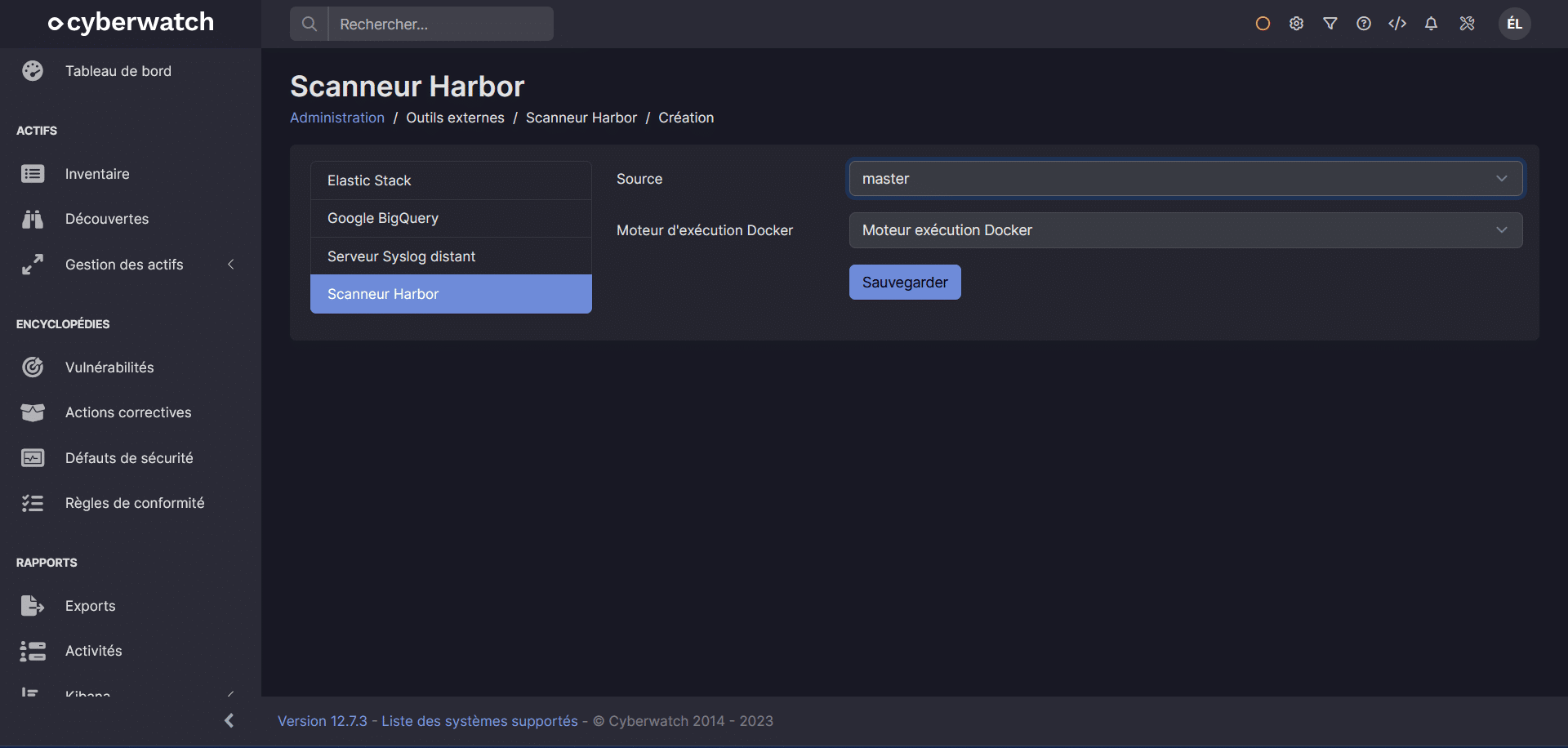Select the Google BigQuery tab
This screenshot has width=1568, height=748.
[x=451, y=218]
